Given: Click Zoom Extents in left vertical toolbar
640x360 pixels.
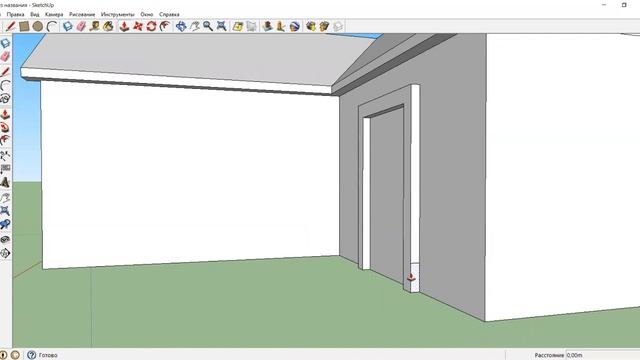Looking at the screenshot, I should pos(5,211).
